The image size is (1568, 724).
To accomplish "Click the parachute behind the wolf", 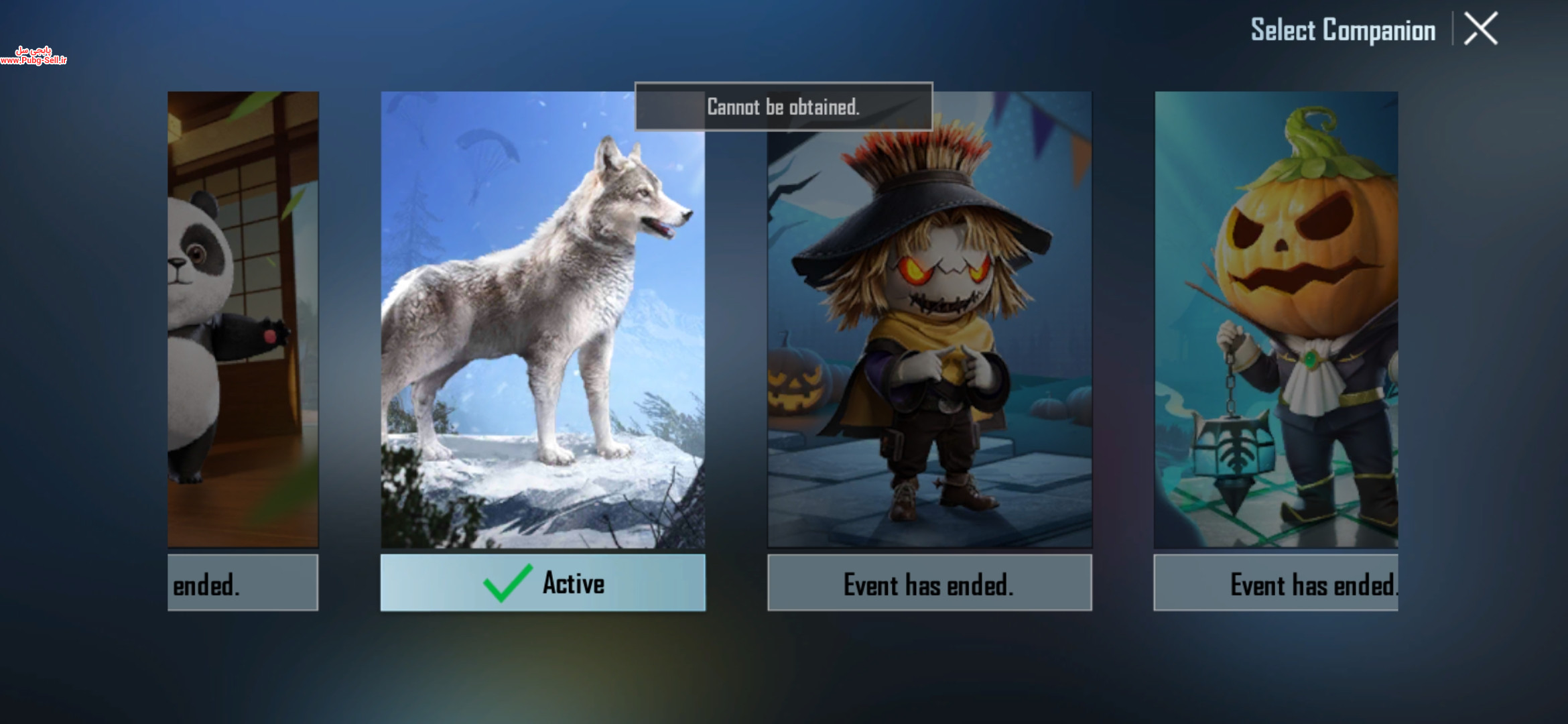I will pos(487,153).
